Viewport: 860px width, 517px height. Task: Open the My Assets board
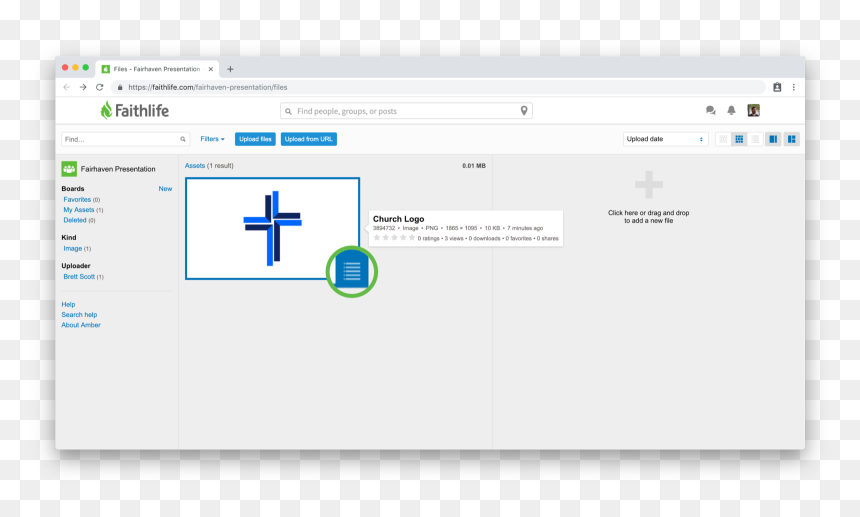[x=79, y=210]
